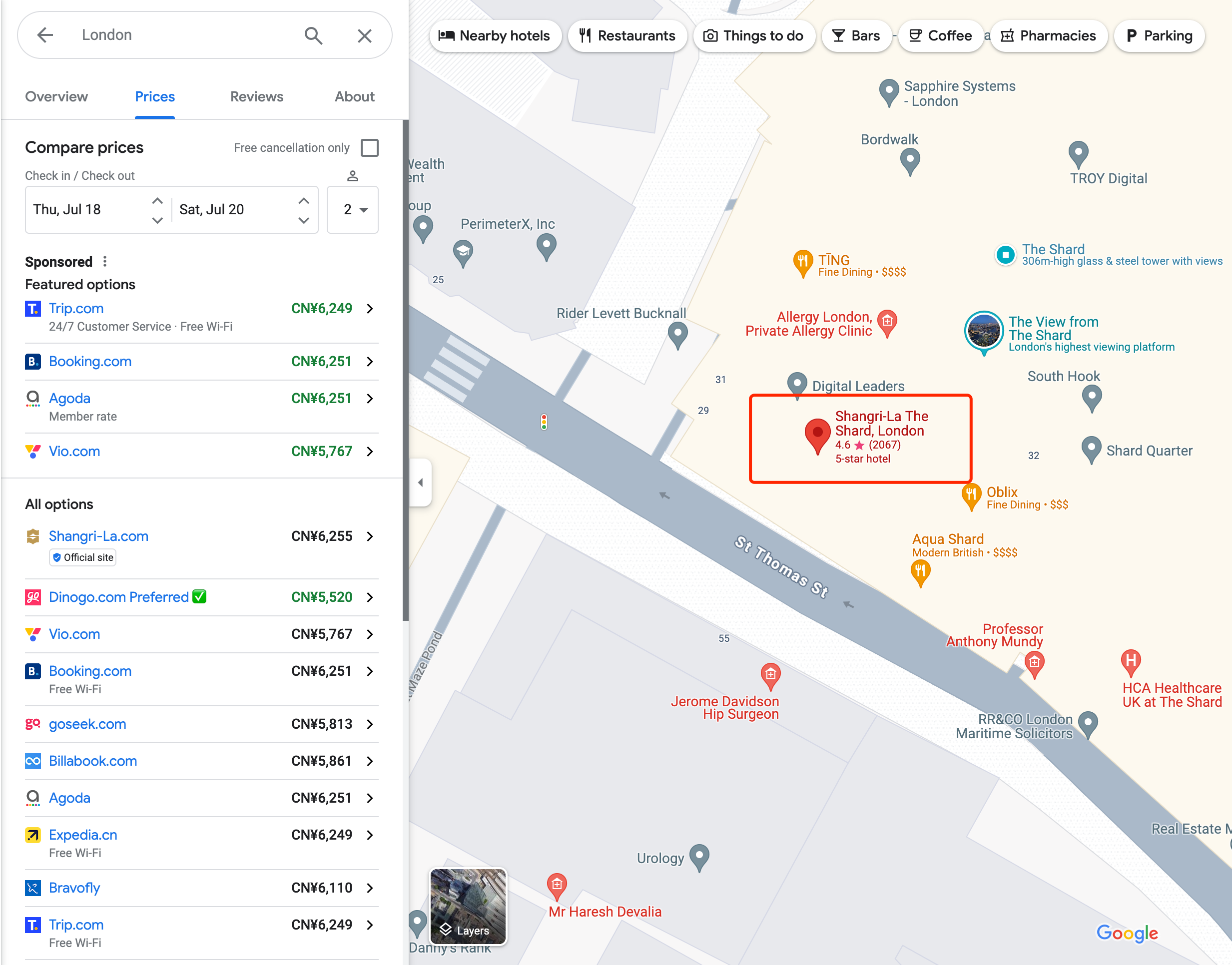
Task: Click Sapphire Systems map pin
Action: pyautogui.click(x=889, y=93)
